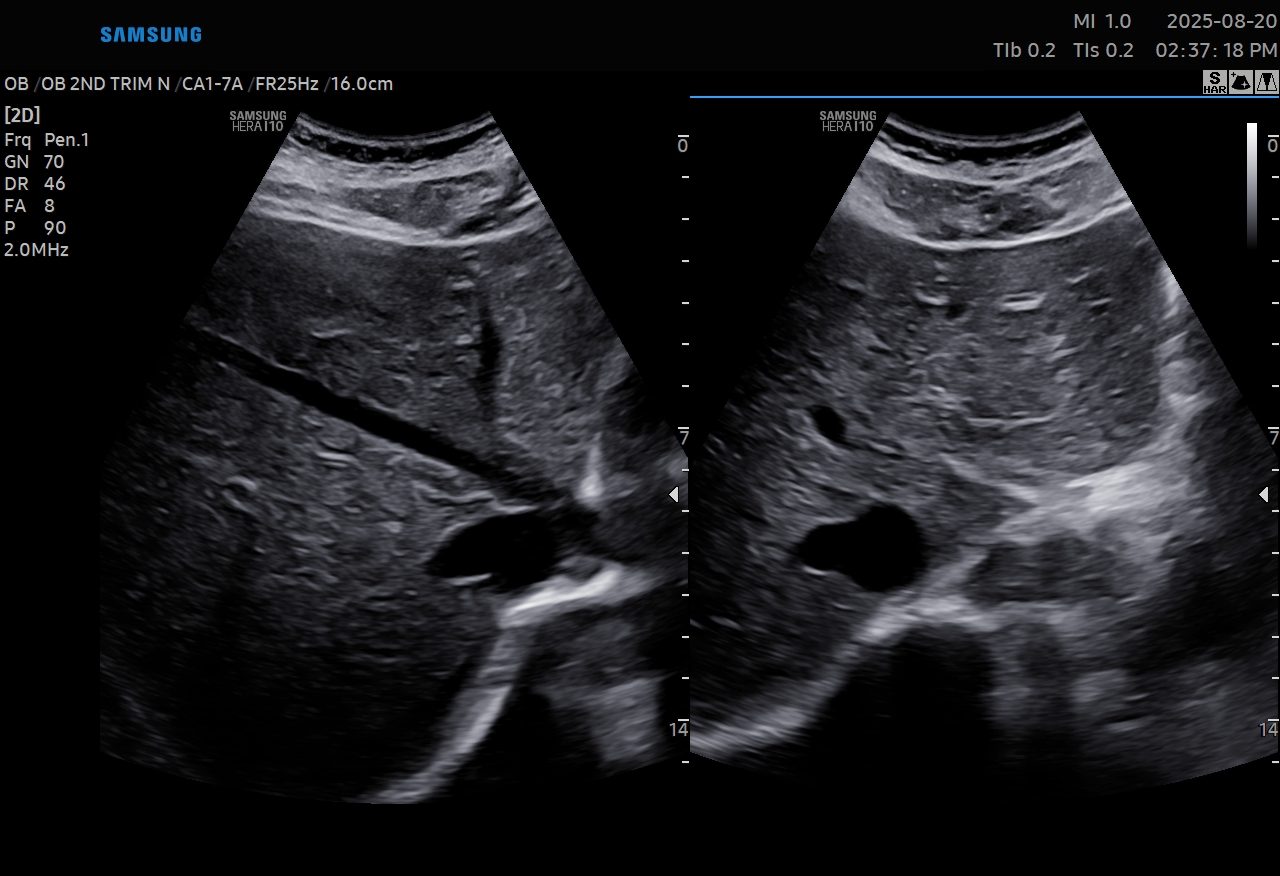
Task: Click the 16.0cm depth value
Action: tap(362, 84)
